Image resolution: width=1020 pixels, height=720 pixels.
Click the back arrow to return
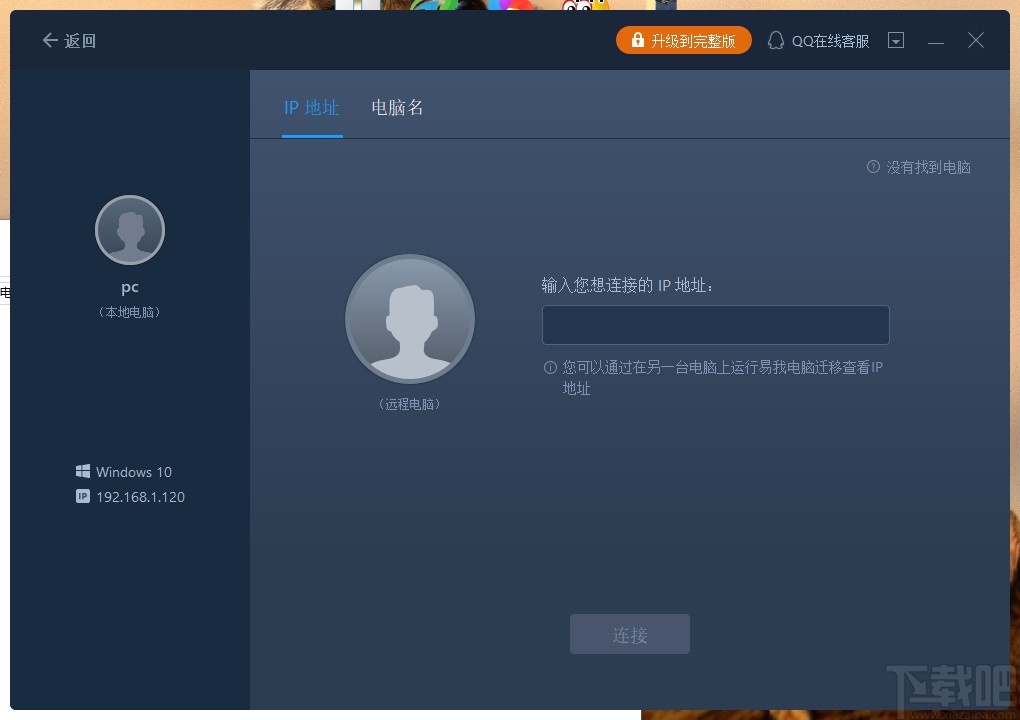(x=47, y=40)
